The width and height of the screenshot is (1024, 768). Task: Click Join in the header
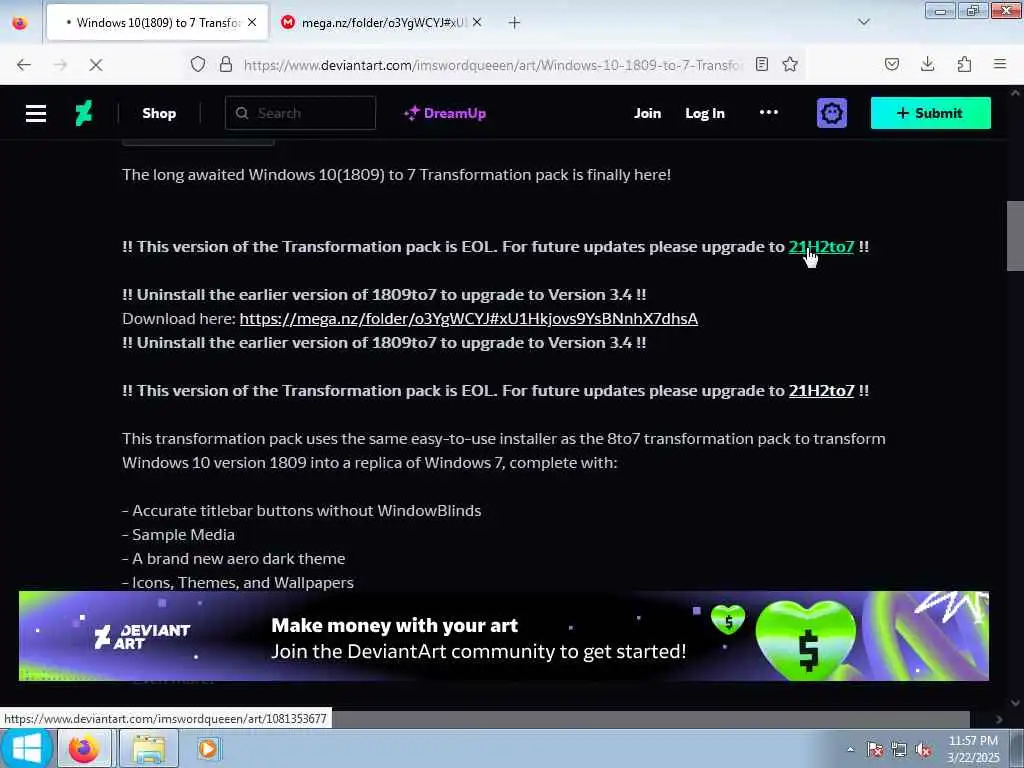point(647,113)
